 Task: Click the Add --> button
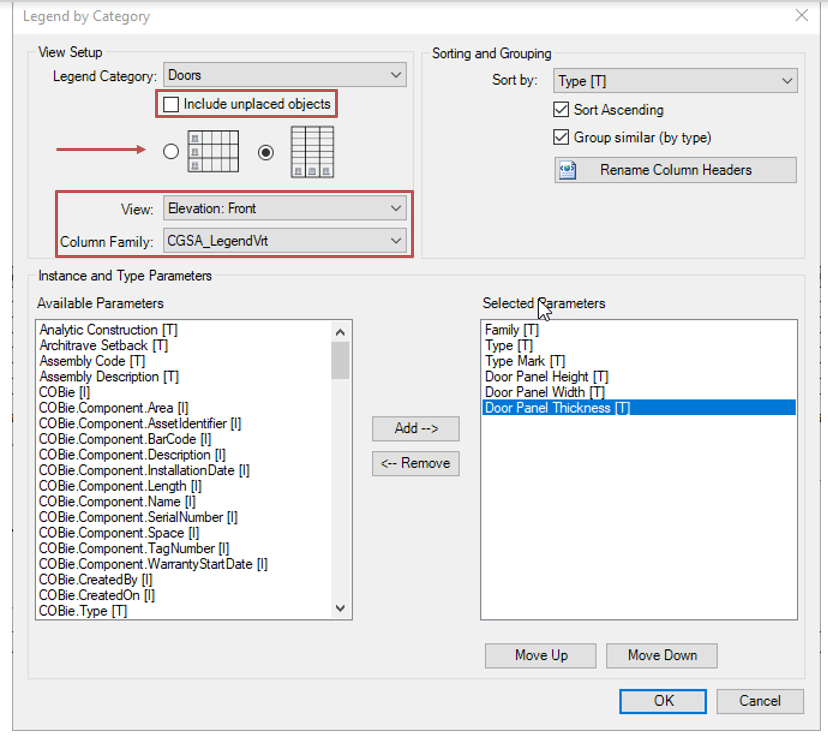[x=416, y=428]
